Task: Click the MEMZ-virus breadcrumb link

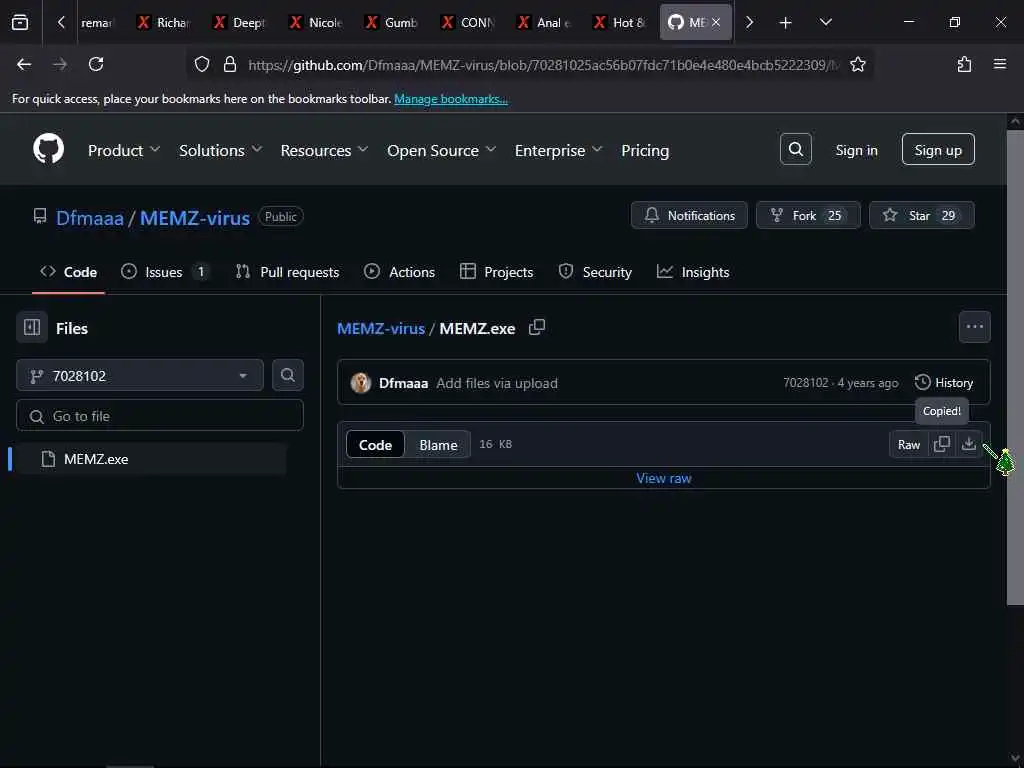Action: click(x=381, y=328)
